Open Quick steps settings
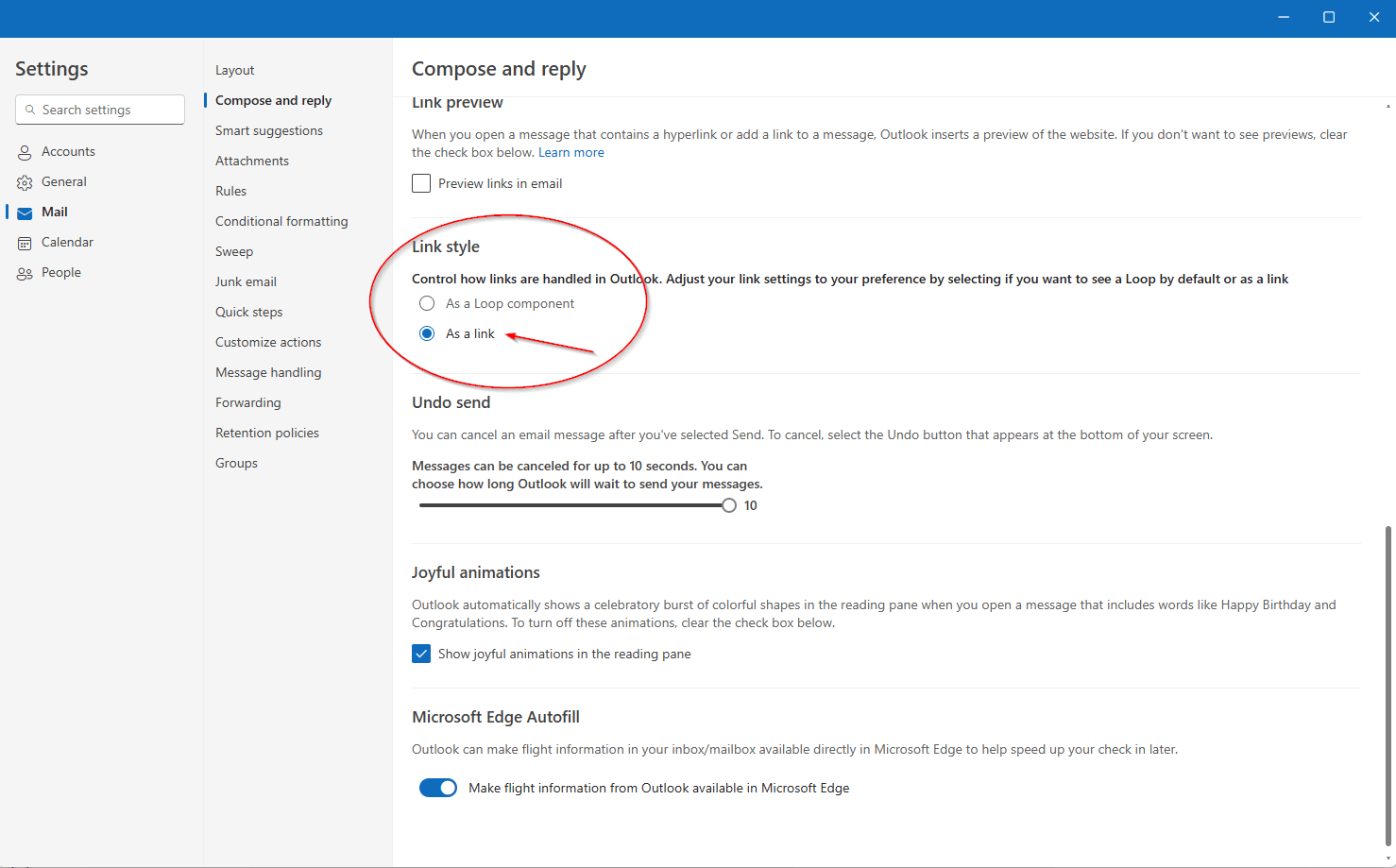Screen dimensions: 1396x868 pyautogui.click(x=248, y=312)
